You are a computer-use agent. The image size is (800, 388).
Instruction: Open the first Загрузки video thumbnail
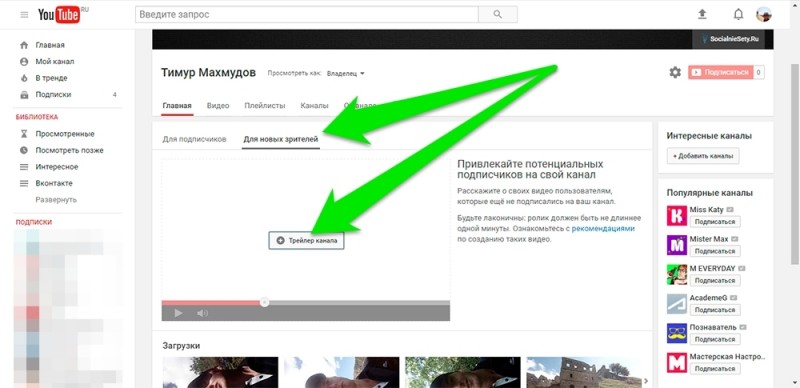click(x=220, y=372)
